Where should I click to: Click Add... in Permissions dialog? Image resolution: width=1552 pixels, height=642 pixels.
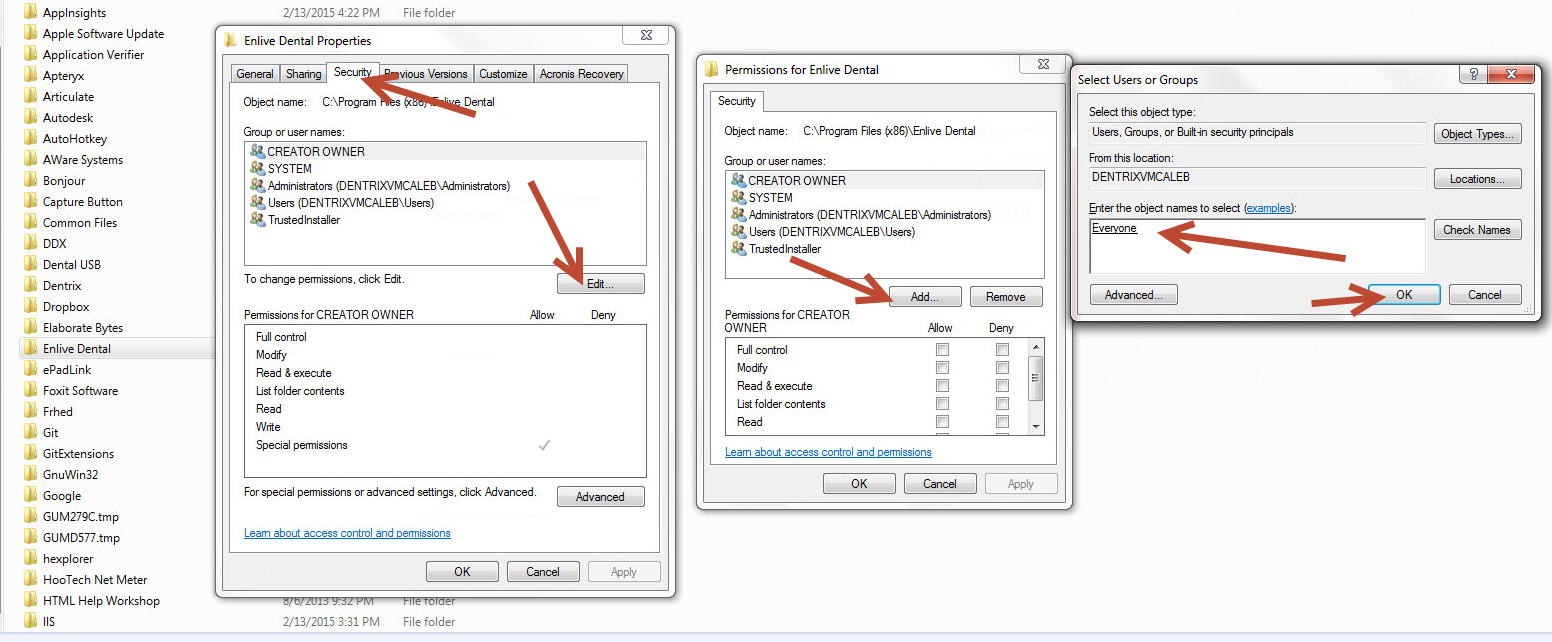[x=924, y=297]
